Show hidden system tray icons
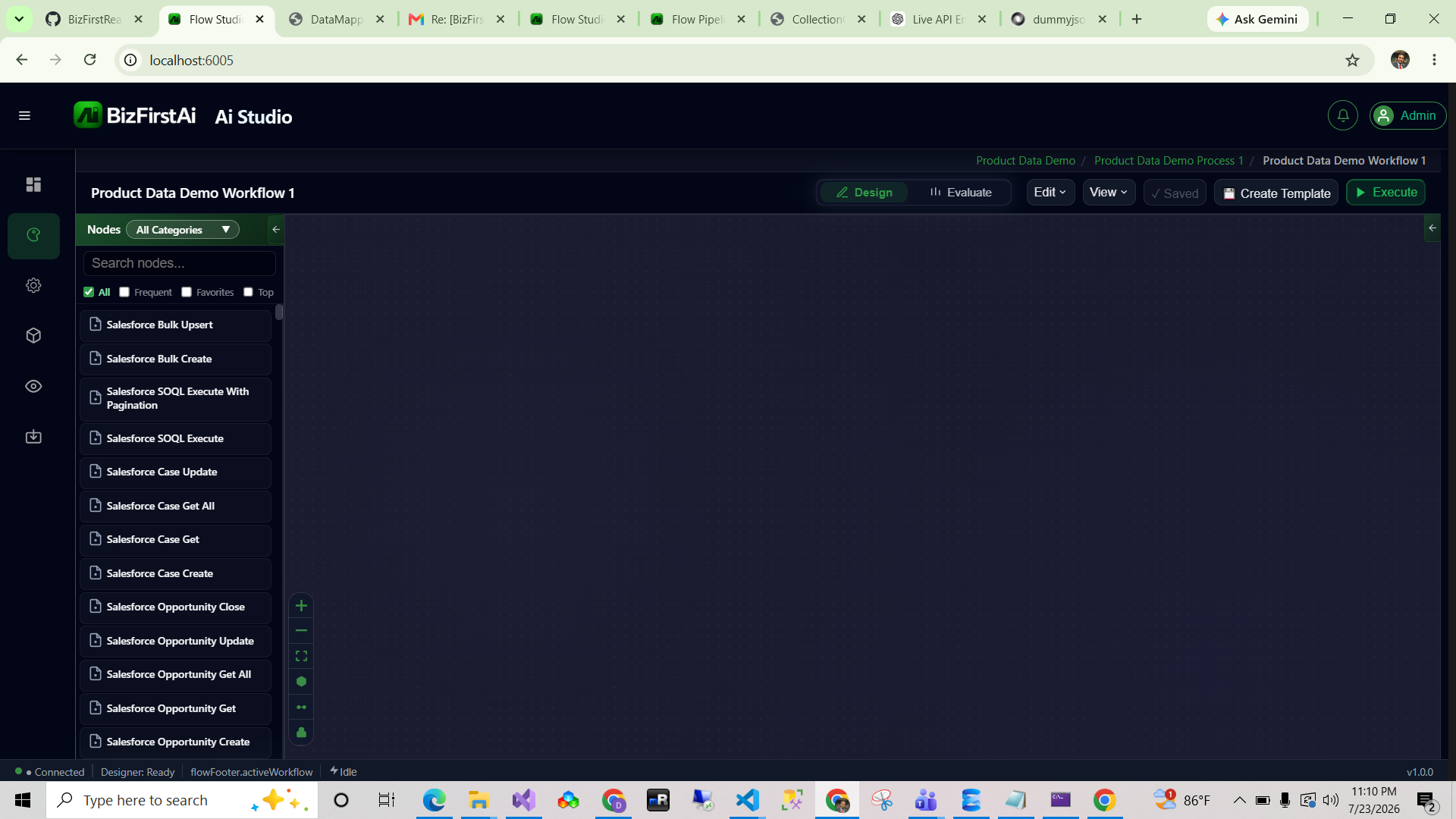 tap(1239, 799)
